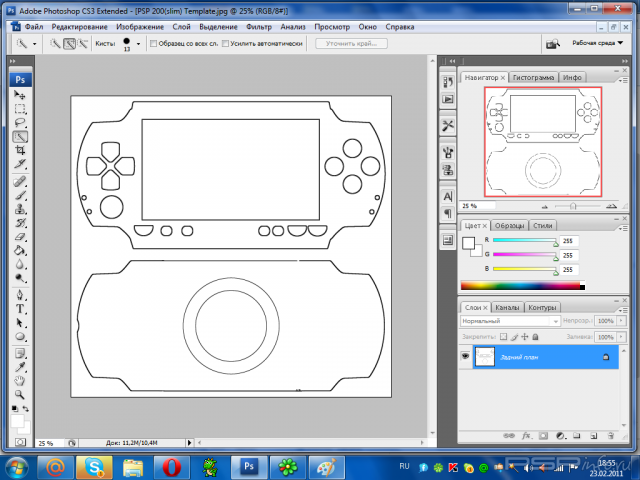This screenshot has width=640, height=480.
Task: Open Skype from the taskbar
Action: [x=95, y=466]
